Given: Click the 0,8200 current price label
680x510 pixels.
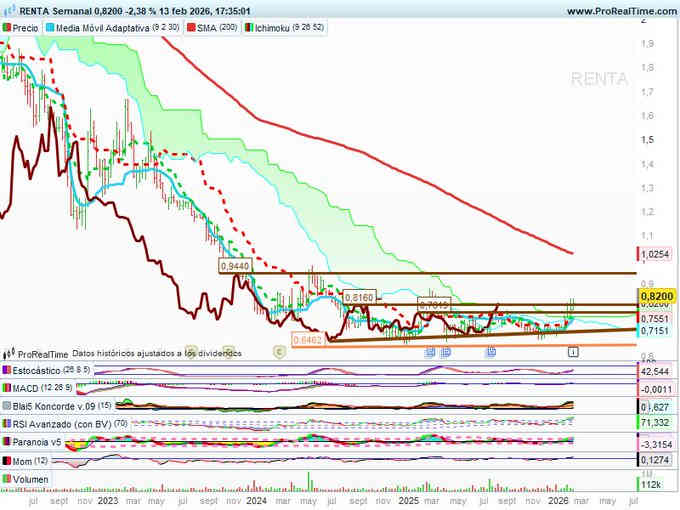Looking at the screenshot, I should [x=656, y=297].
